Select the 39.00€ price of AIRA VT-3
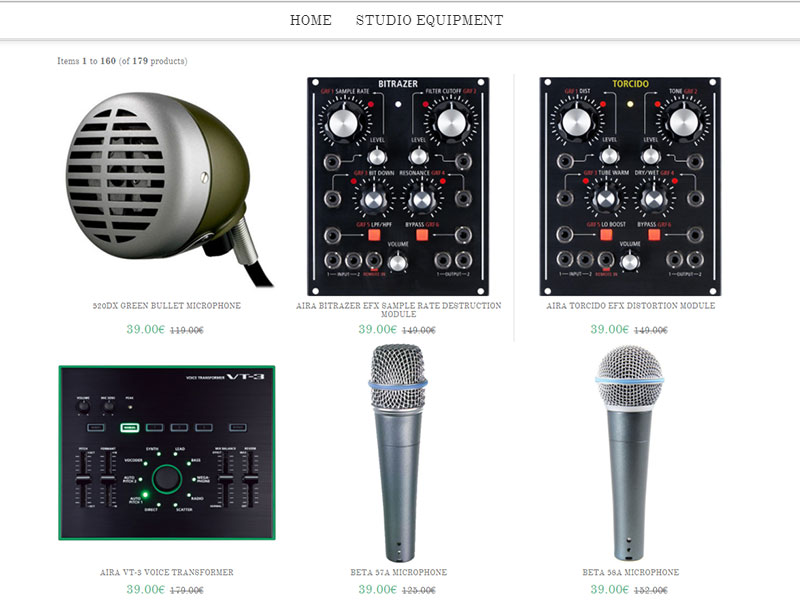The height and width of the screenshot is (600, 800). 145,590
